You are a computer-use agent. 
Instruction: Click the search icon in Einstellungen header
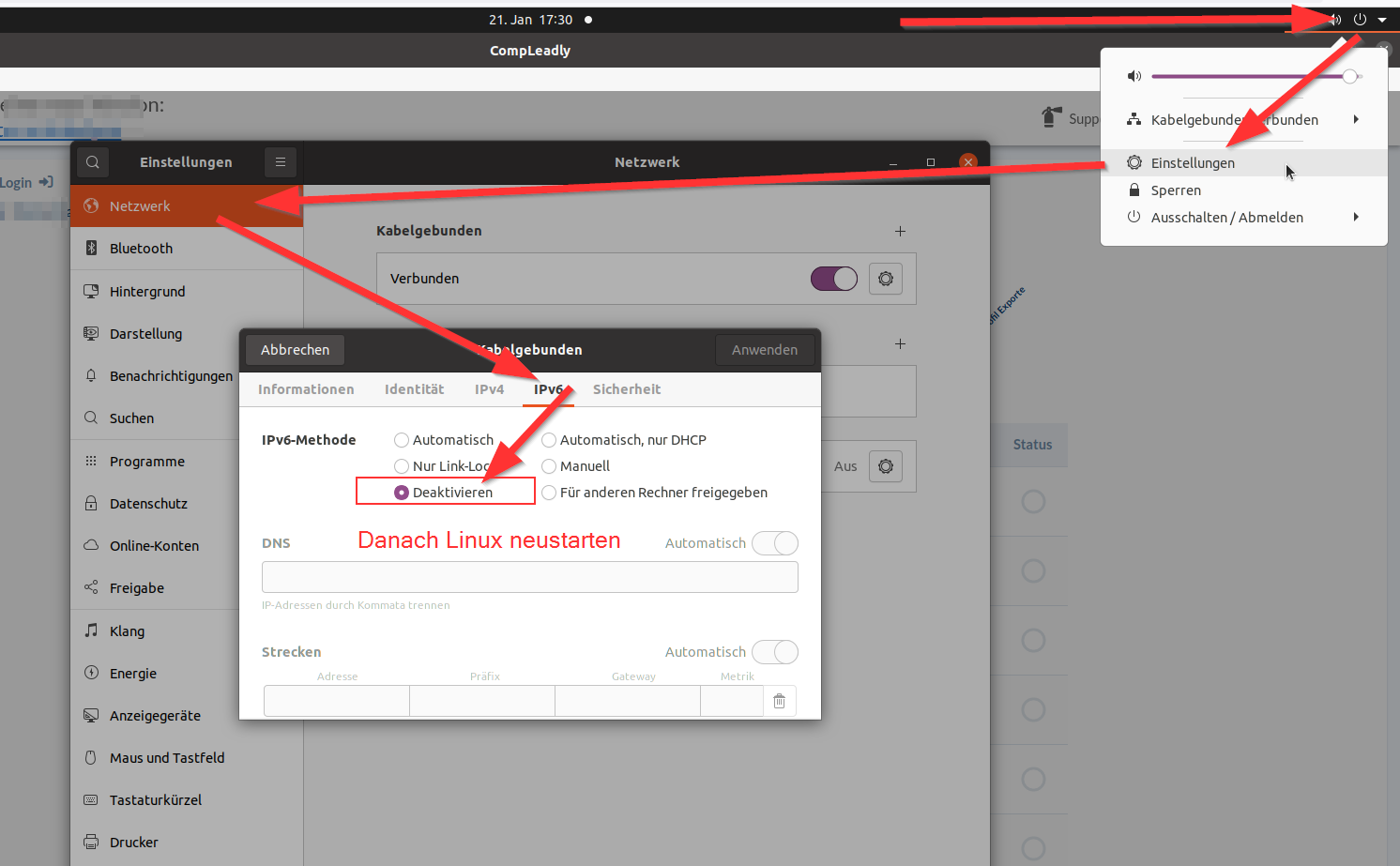tap(93, 162)
